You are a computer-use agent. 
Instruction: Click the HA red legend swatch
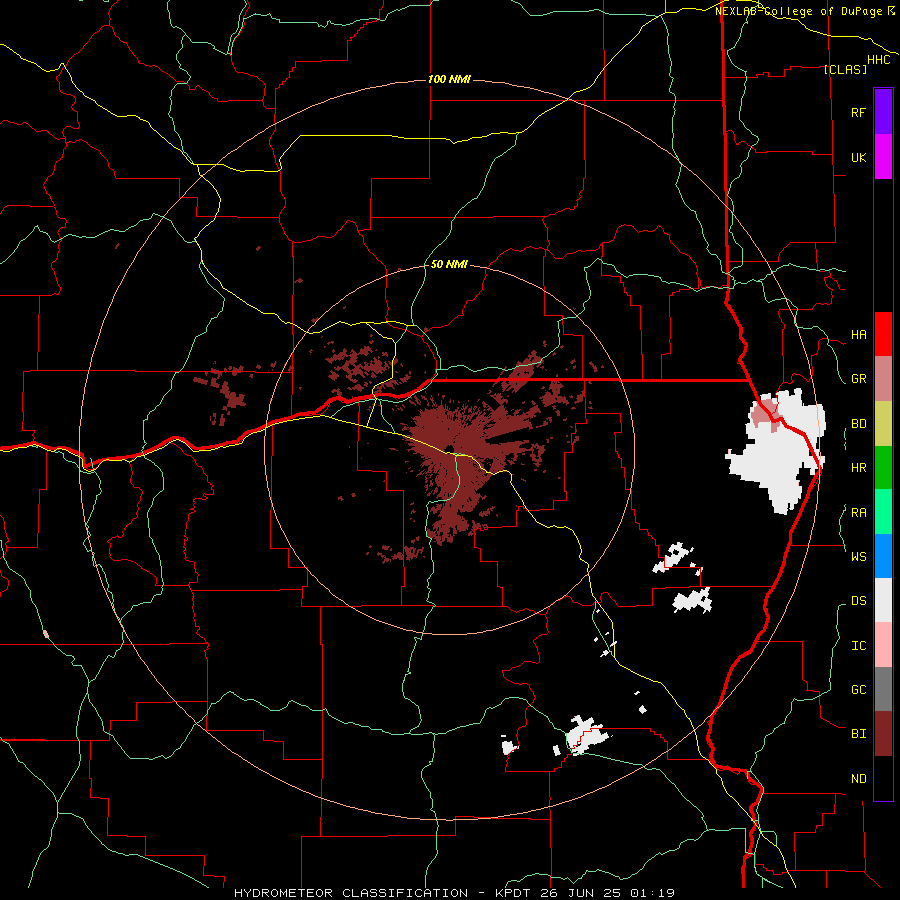pyautogui.click(x=883, y=334)
